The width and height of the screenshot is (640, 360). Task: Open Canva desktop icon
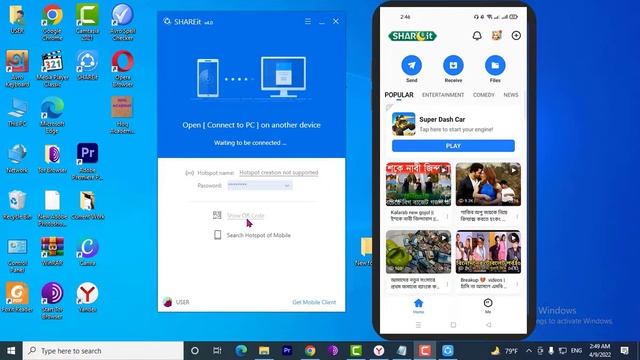(x=87, y=251)
